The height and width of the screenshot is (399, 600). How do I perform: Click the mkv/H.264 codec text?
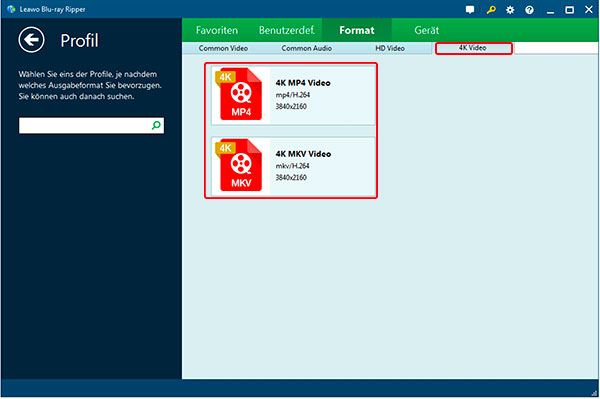pos(292,166)
